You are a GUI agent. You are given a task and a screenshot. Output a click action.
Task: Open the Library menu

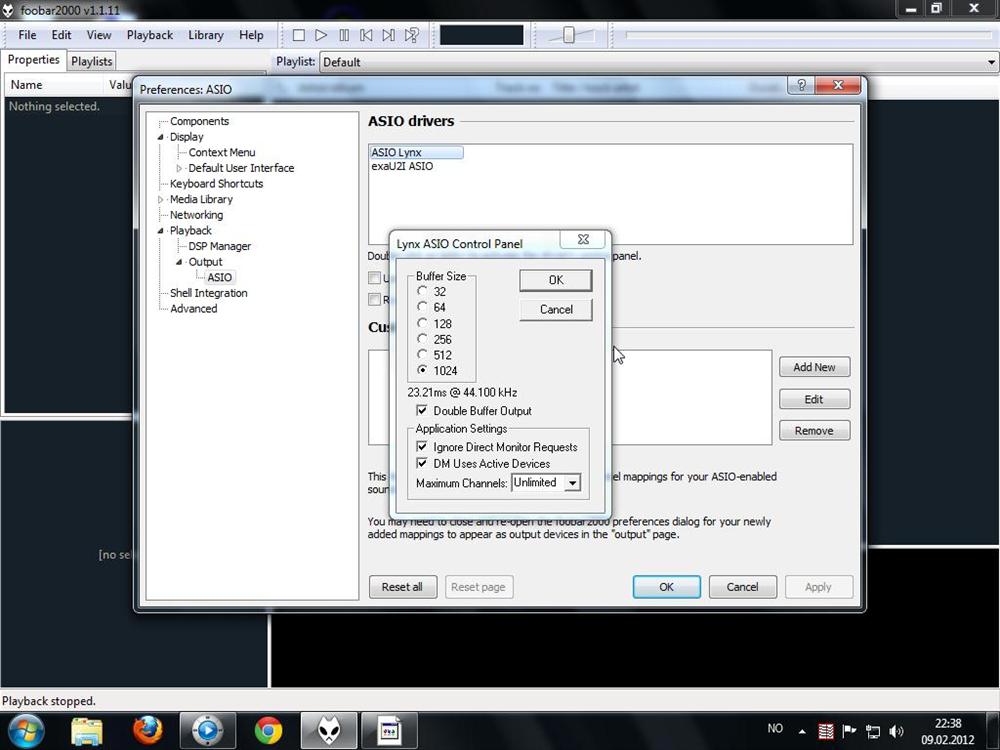click(x=205, y=35)
